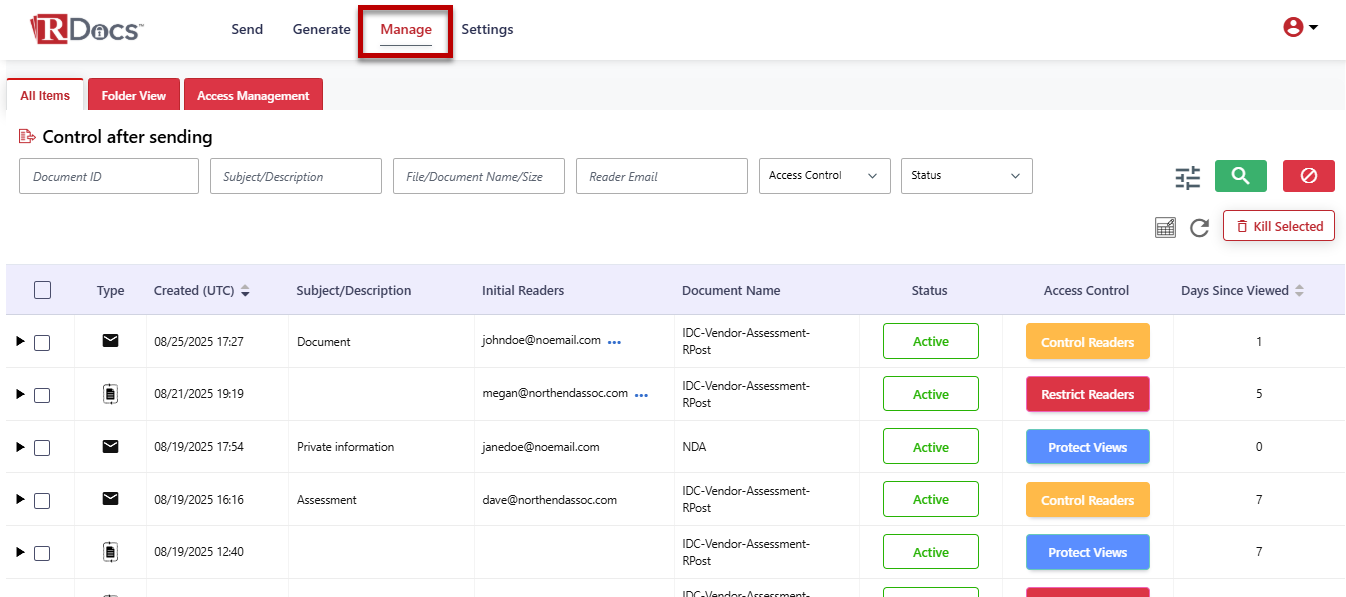Open the Status filter dropdown
The height and width of the screenshot is (597, 1346).
pos(966,176)
